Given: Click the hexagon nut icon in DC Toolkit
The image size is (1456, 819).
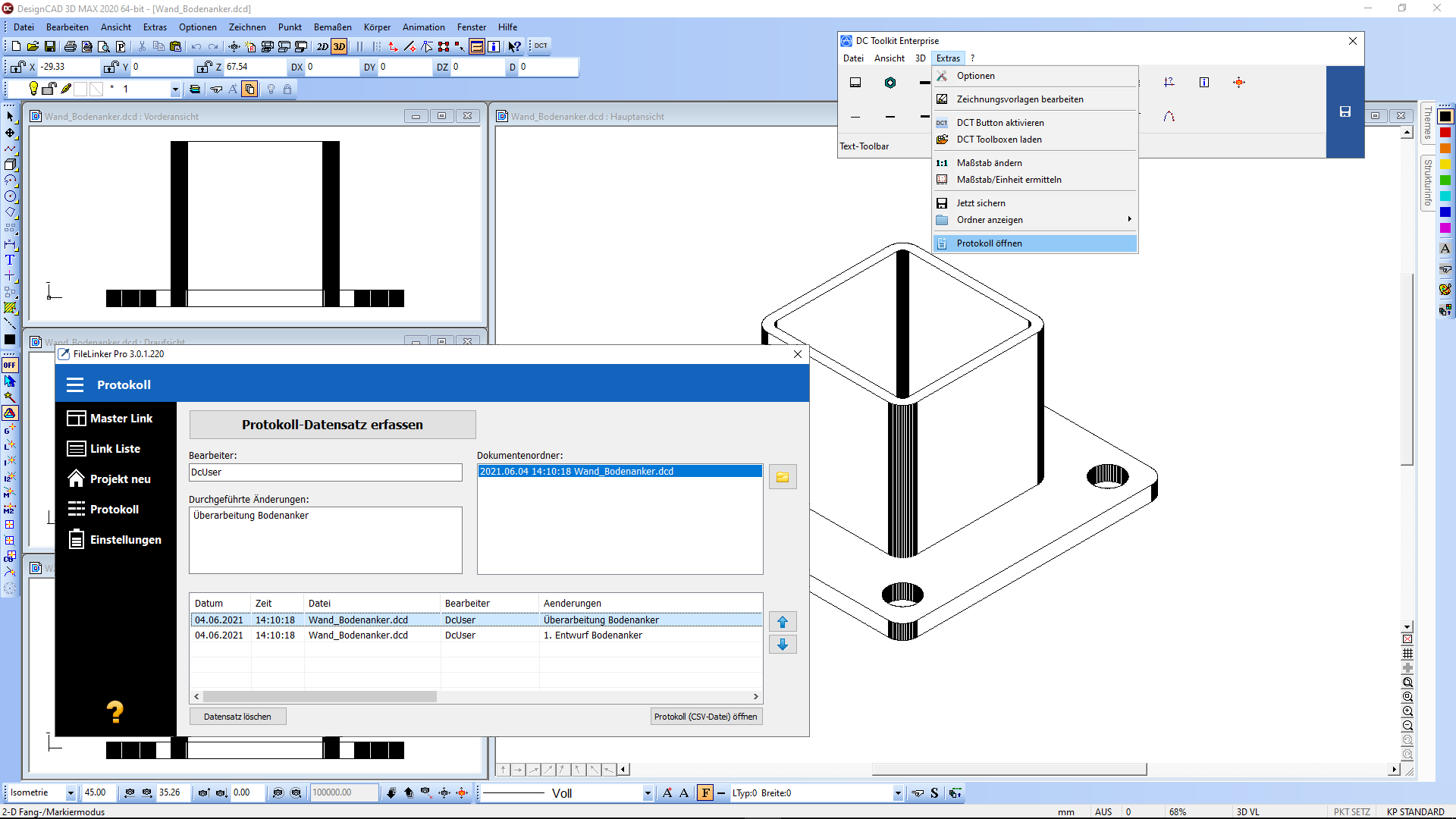Looking at the screenshot, I should click(890, 83).
